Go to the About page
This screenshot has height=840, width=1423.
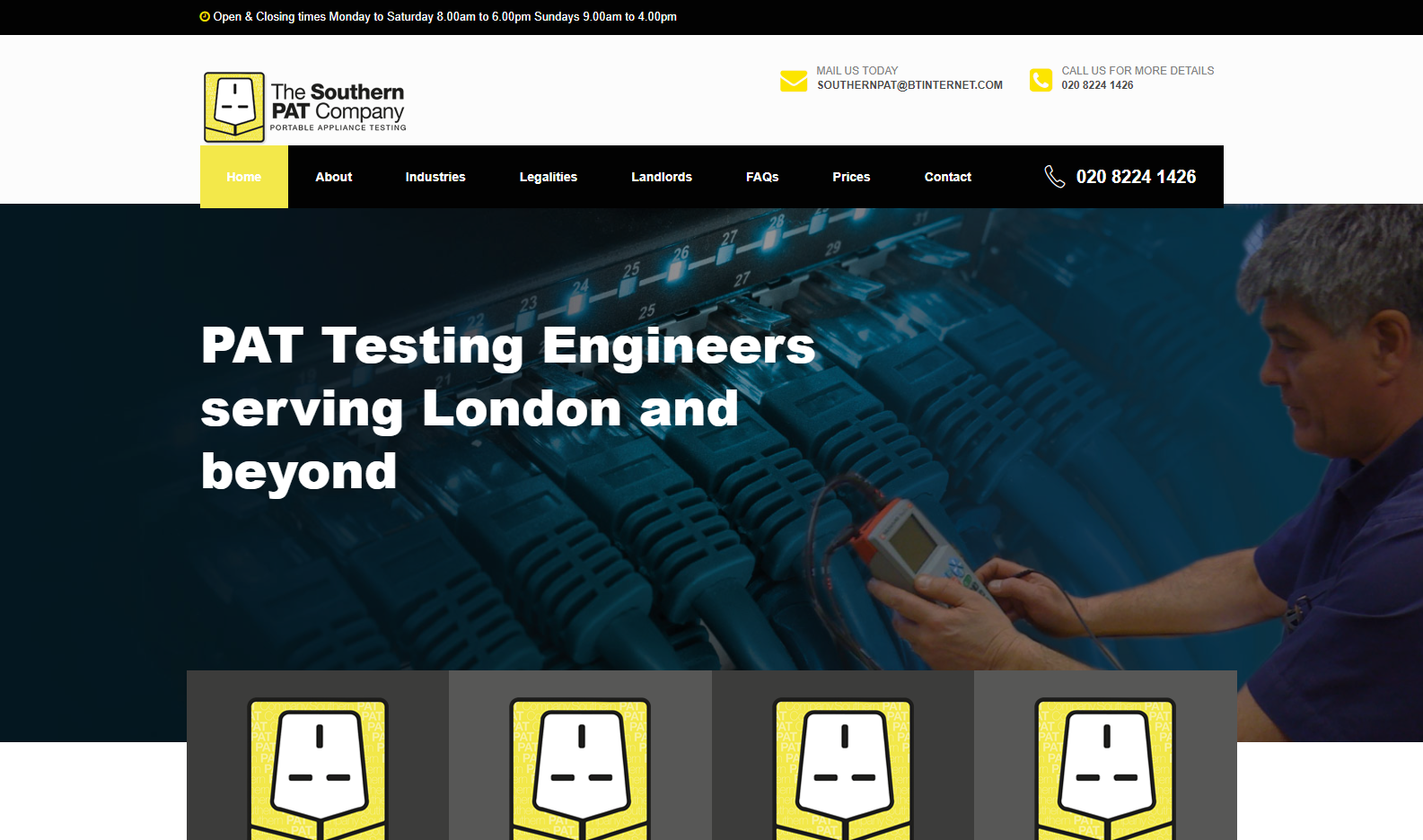334,177
